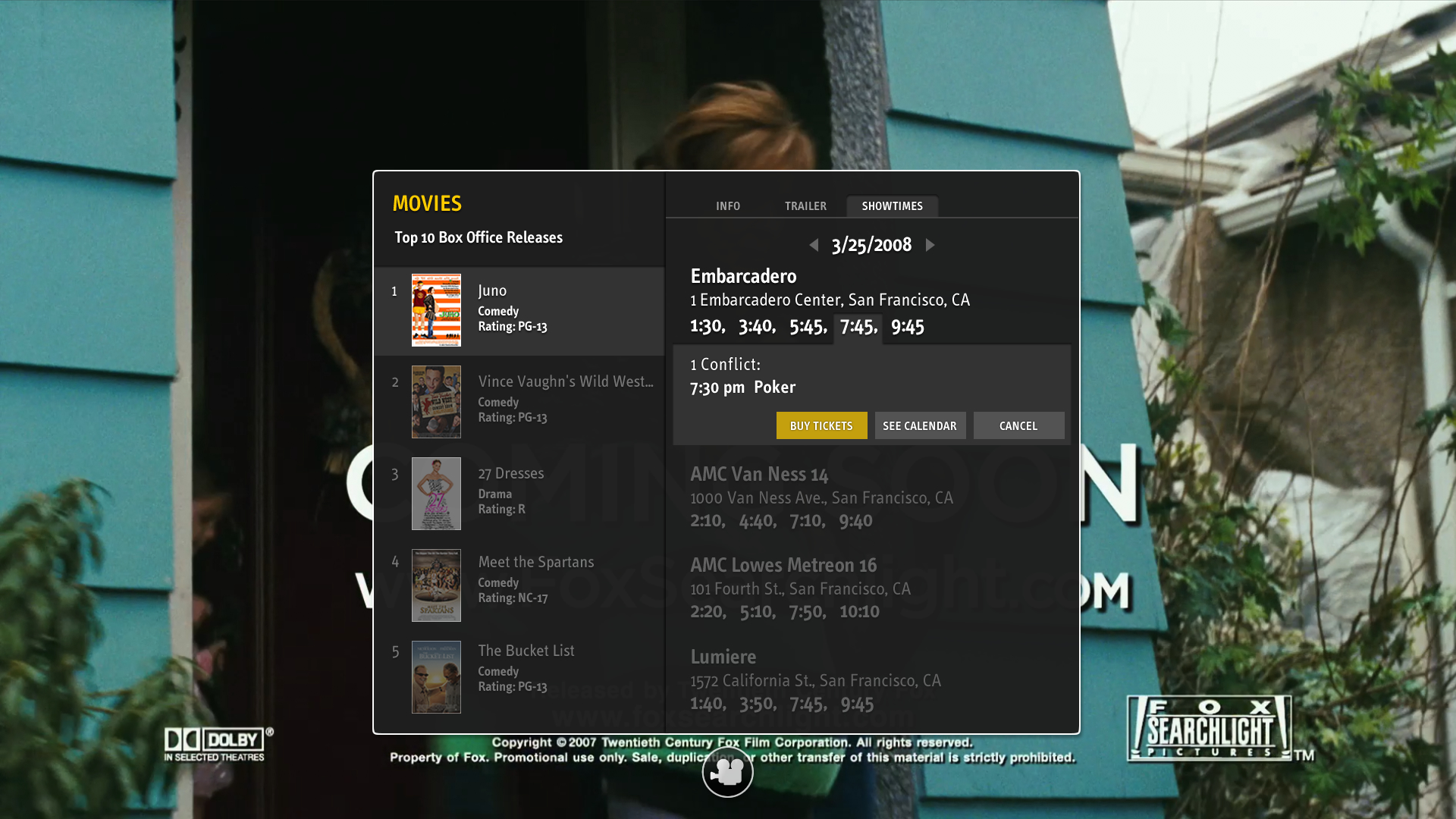This screenshot has height=819, width=1456.
Task: Pick the Metreon 5:10 showtime
Action: [758, 611]
